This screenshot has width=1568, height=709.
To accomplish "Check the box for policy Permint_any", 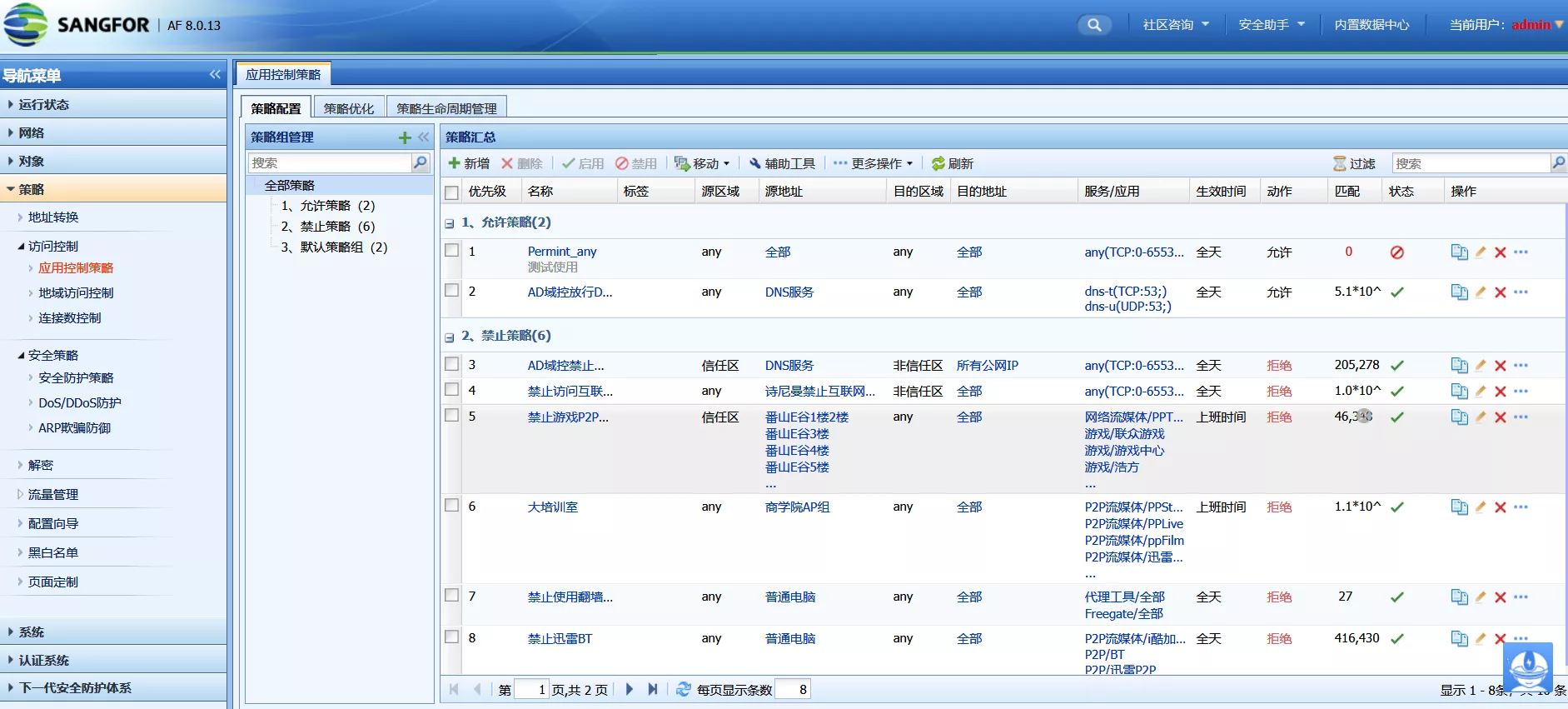I will pos(452,251).
